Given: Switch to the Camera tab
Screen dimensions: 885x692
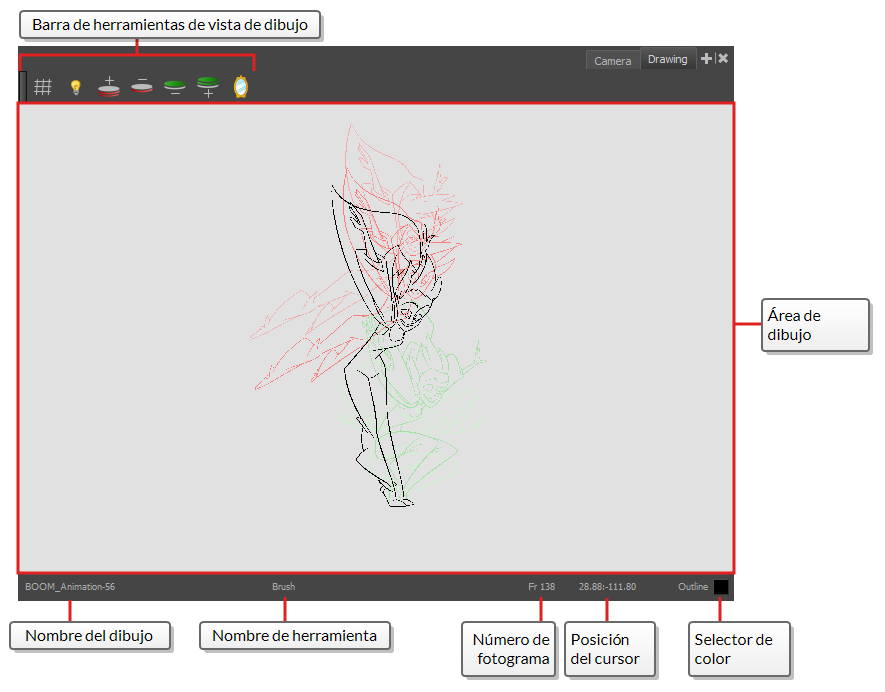Looking at the screenshot, I should tap(612, 60).
